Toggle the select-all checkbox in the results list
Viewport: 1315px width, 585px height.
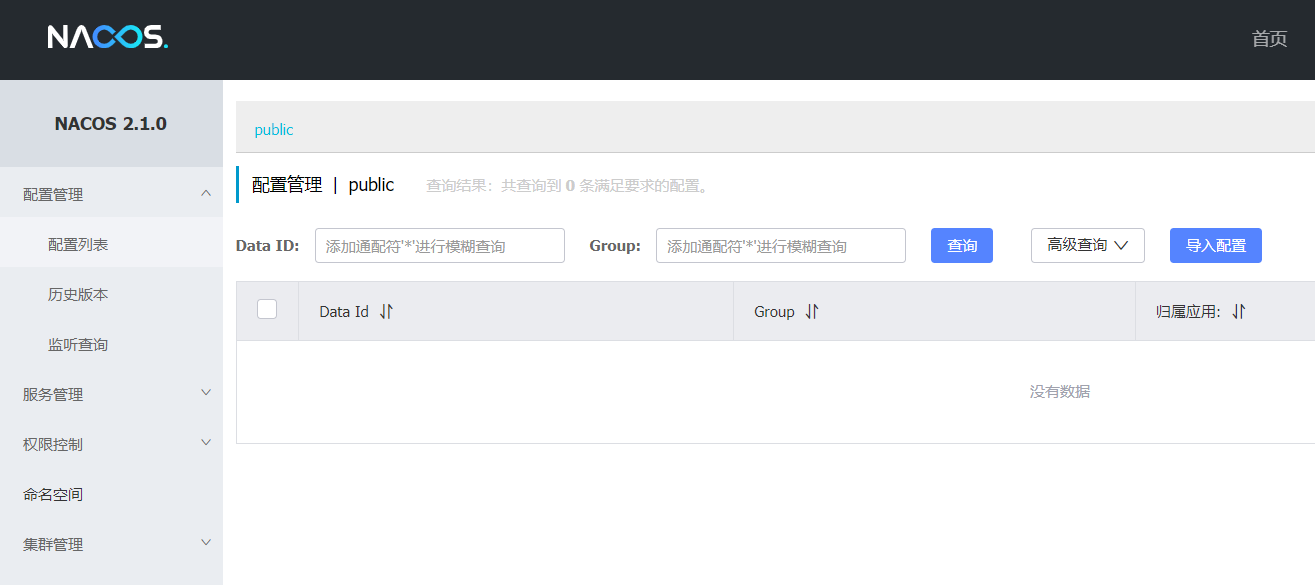pyautogui.click(x=267, y=309)
